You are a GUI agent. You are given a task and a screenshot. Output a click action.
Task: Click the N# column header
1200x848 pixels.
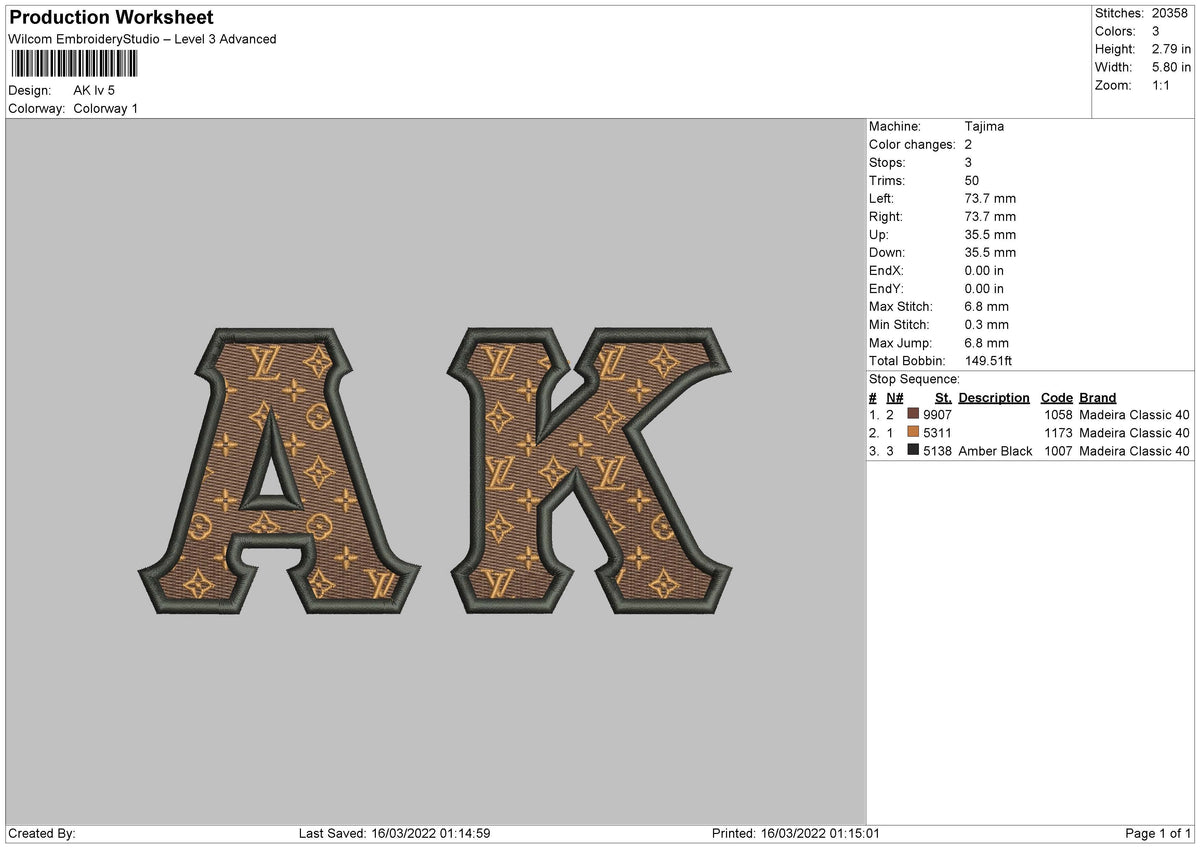click(x=894, y=398)
